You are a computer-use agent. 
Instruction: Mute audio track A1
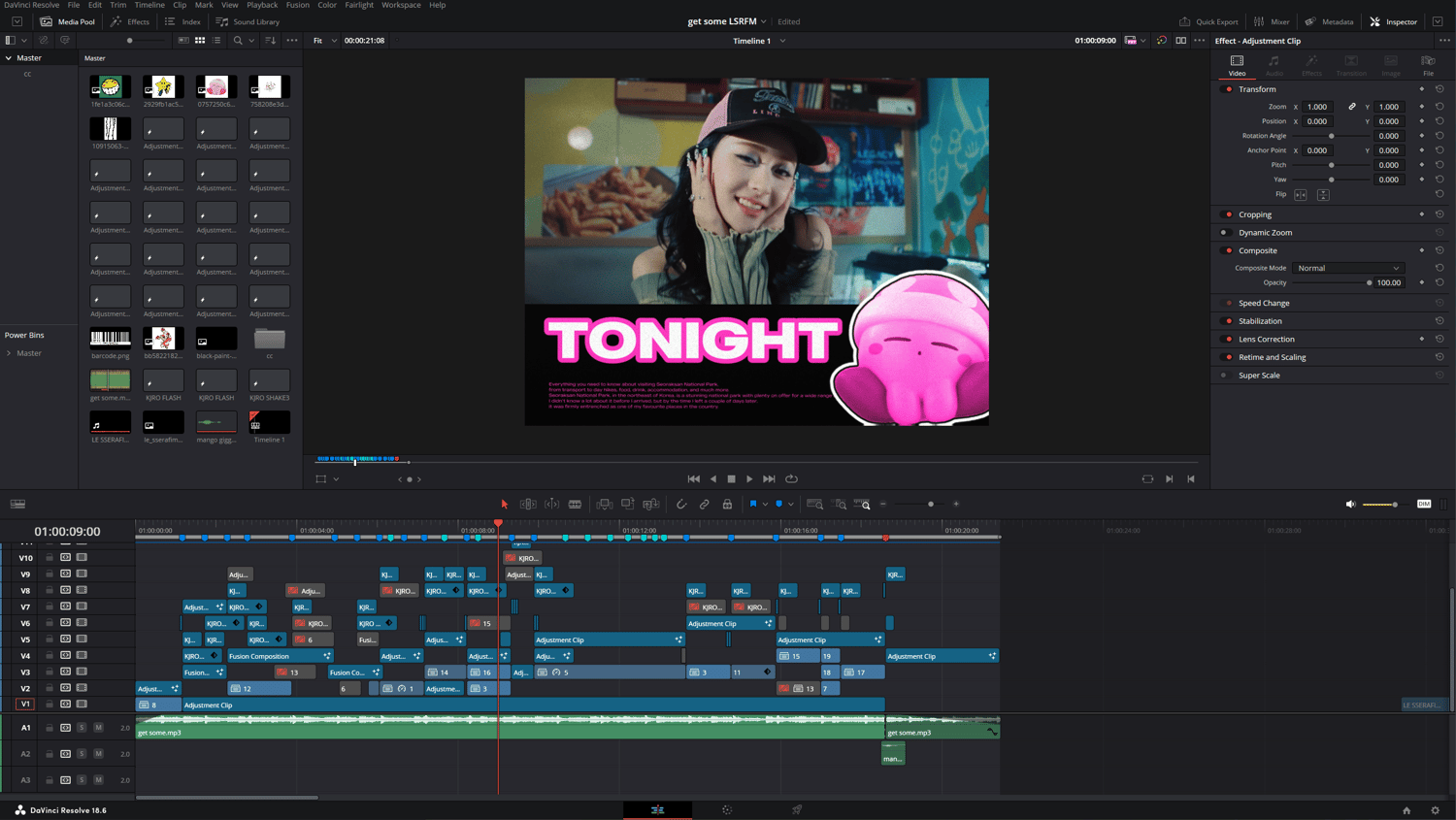(99, 728)
